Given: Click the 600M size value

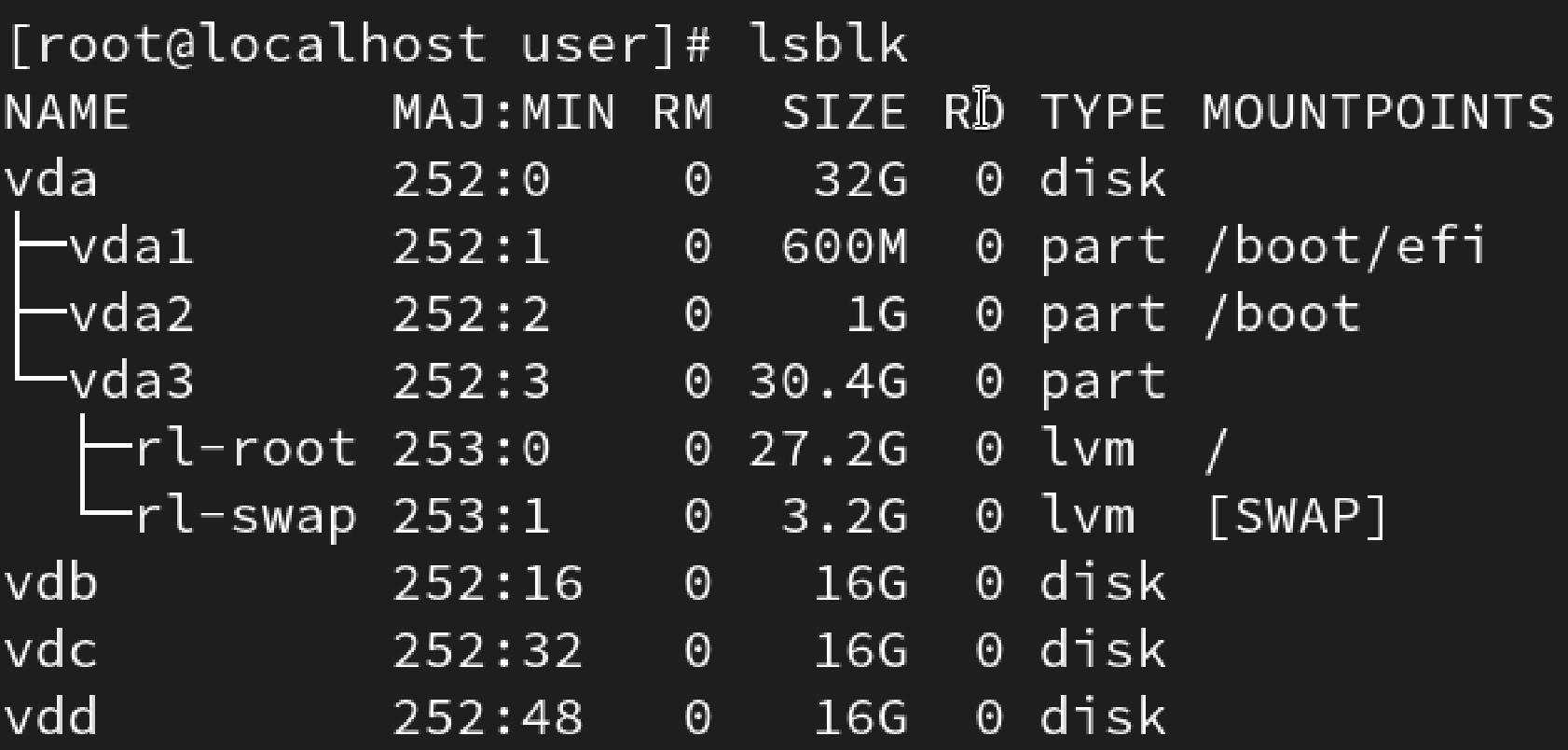Looking at the screenshot, I should click(844, 247).
